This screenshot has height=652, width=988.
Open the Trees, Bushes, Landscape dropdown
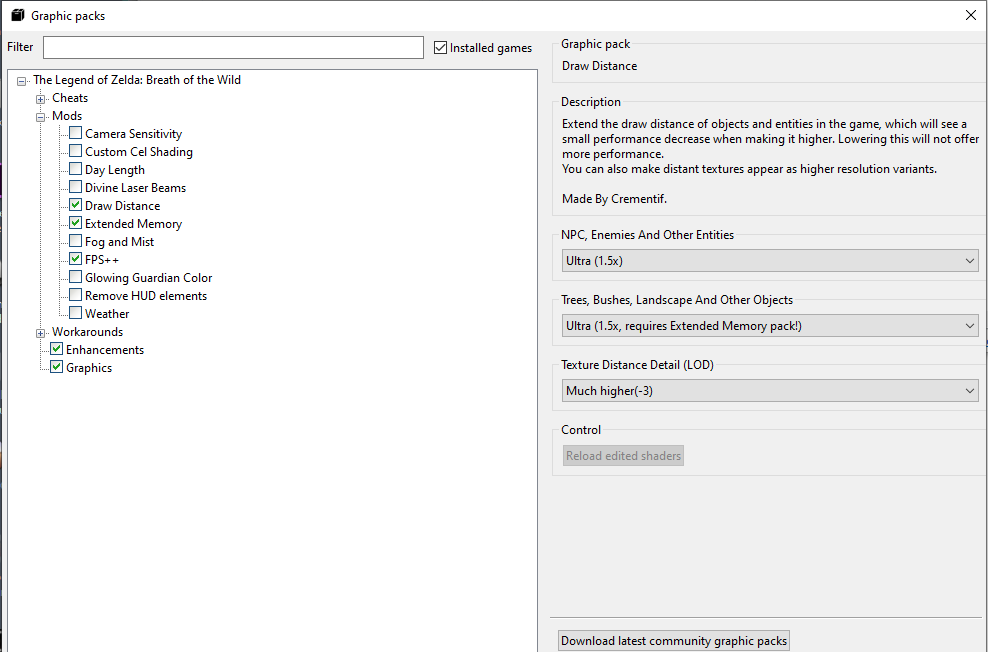pyautogui.click(x=769, y=326)
